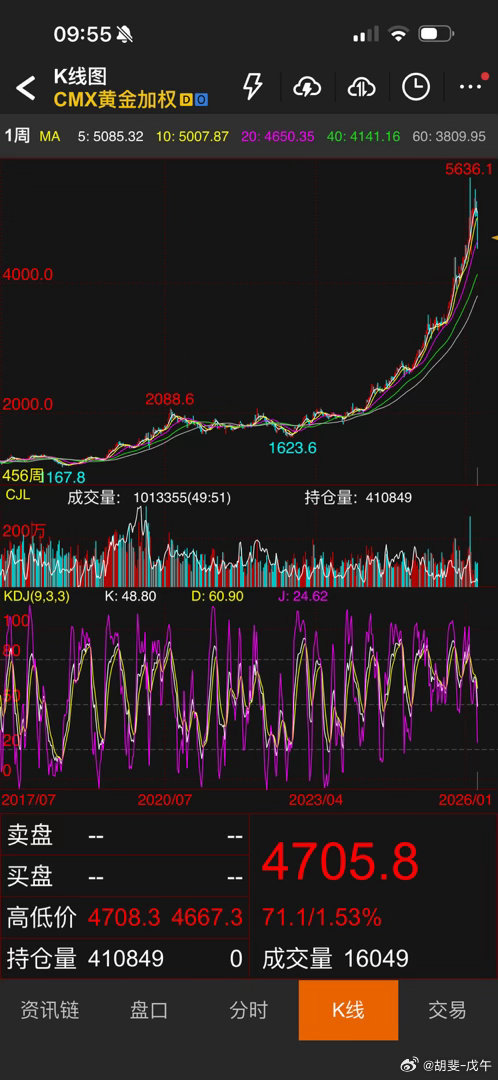
Task: Tap the 2023/04 date axis label
Action: (316, 800)
